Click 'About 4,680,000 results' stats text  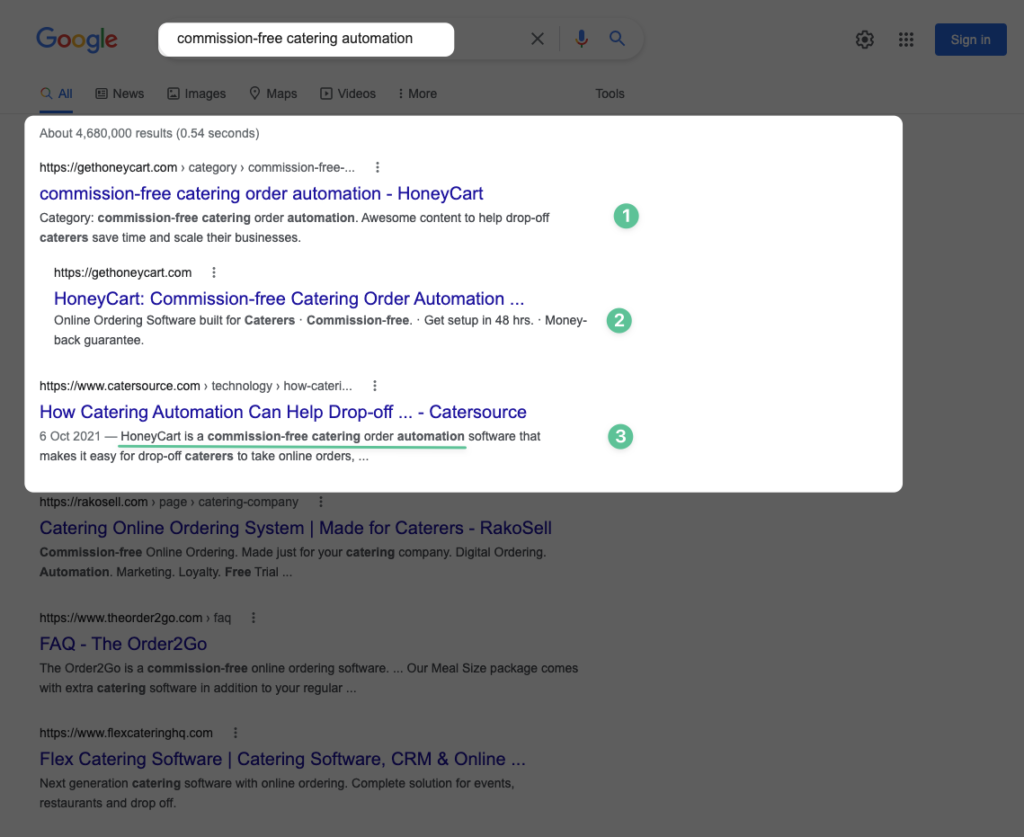[149, 133]
